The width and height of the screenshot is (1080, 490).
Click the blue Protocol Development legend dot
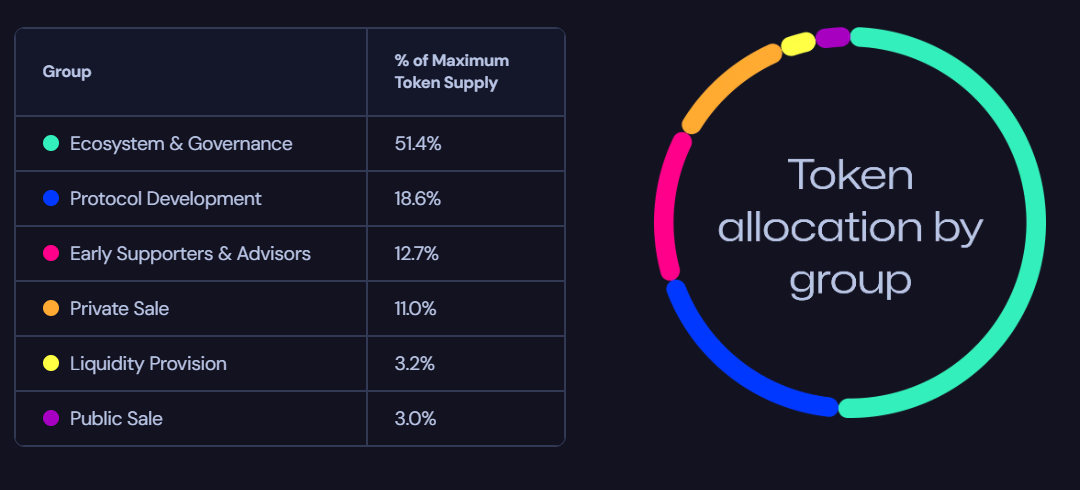tap(51, 199)
